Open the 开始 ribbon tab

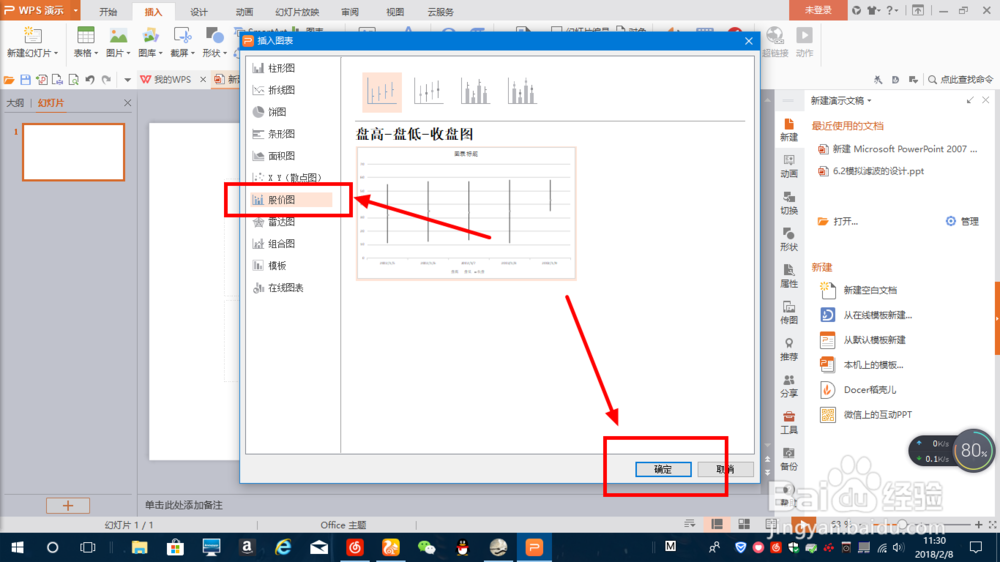tap(108, 11)
